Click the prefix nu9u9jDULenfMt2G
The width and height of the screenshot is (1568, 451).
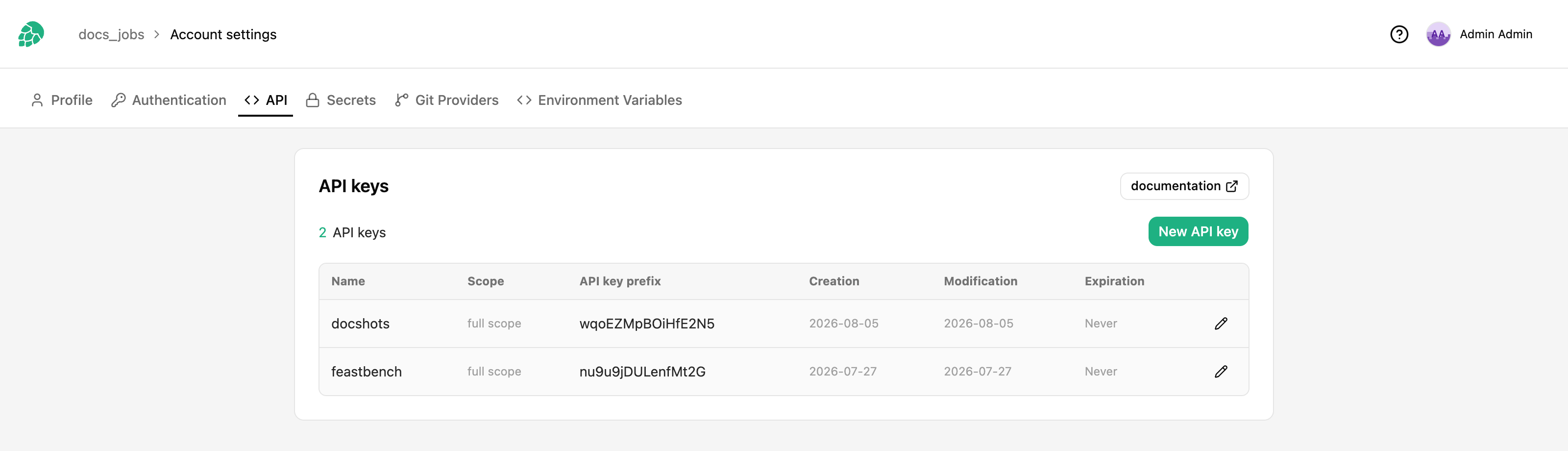click(x=642, y=371)
